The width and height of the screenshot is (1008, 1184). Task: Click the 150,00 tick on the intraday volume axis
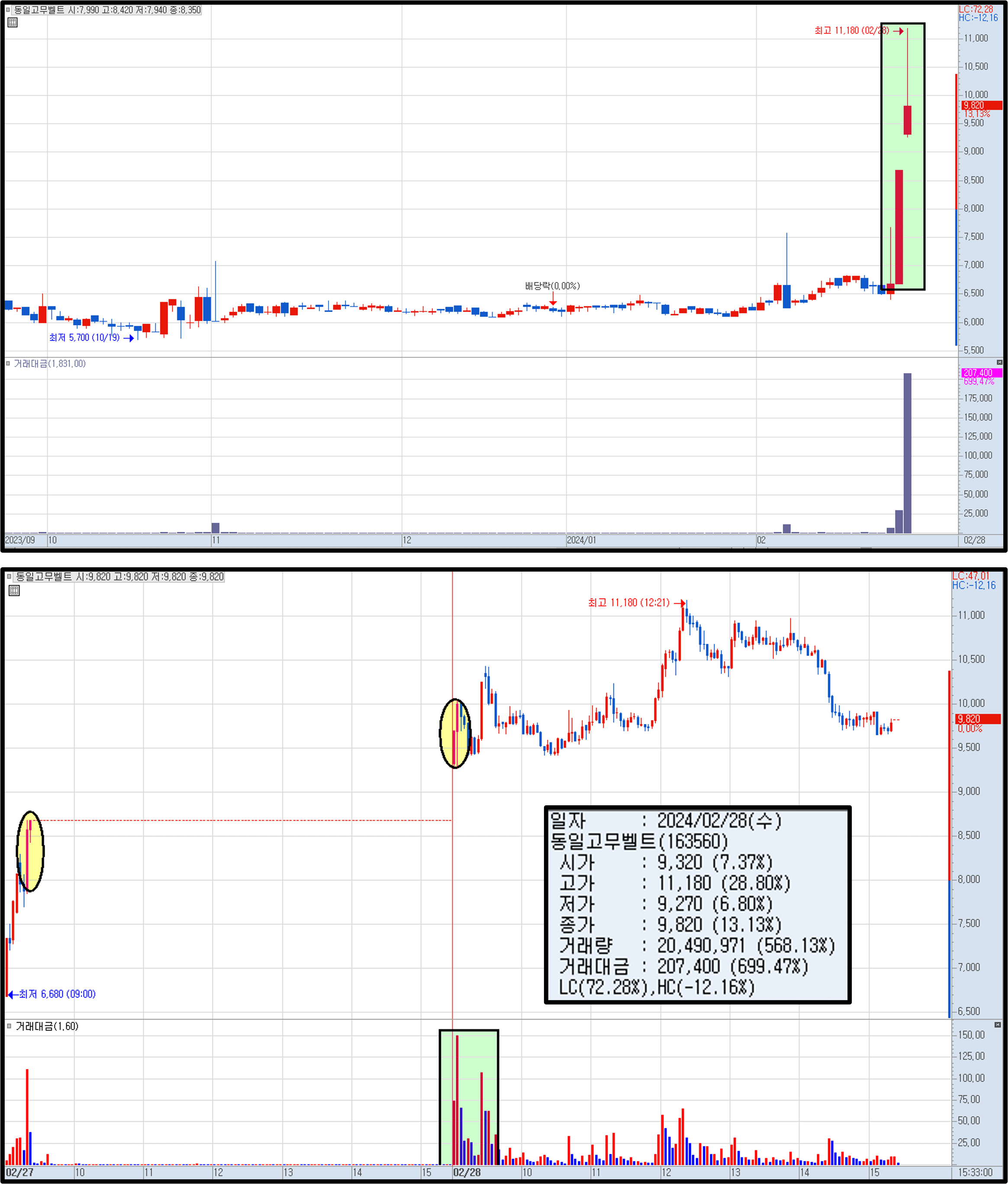pos(971,1035)
